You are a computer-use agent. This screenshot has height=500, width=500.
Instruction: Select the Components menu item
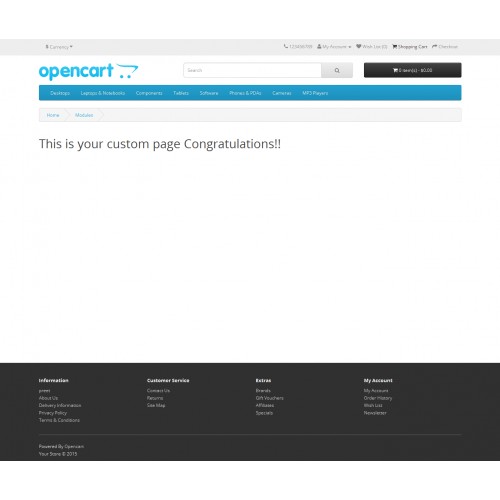click(x=149, y=93)
